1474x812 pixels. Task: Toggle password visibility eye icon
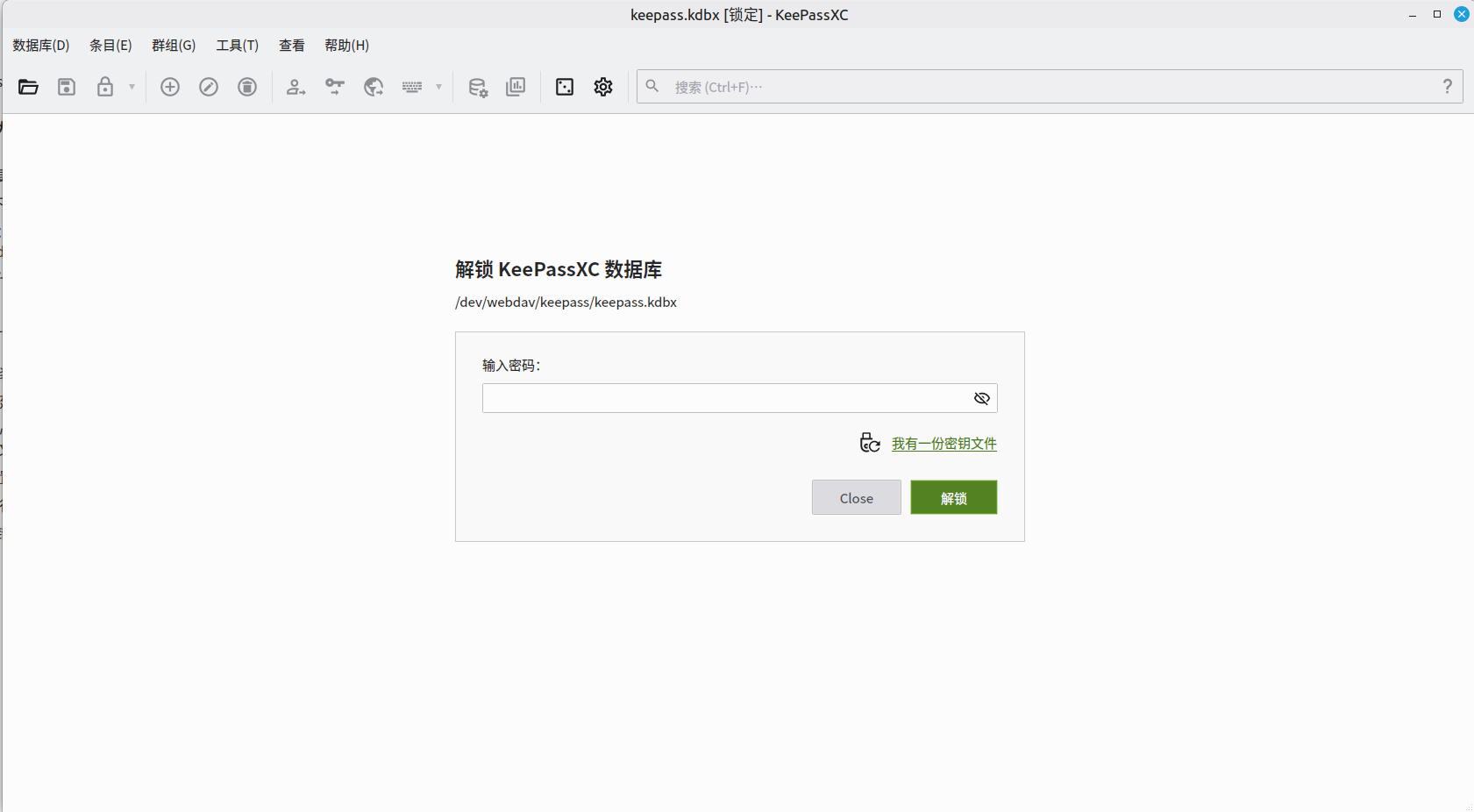[982, 398]
